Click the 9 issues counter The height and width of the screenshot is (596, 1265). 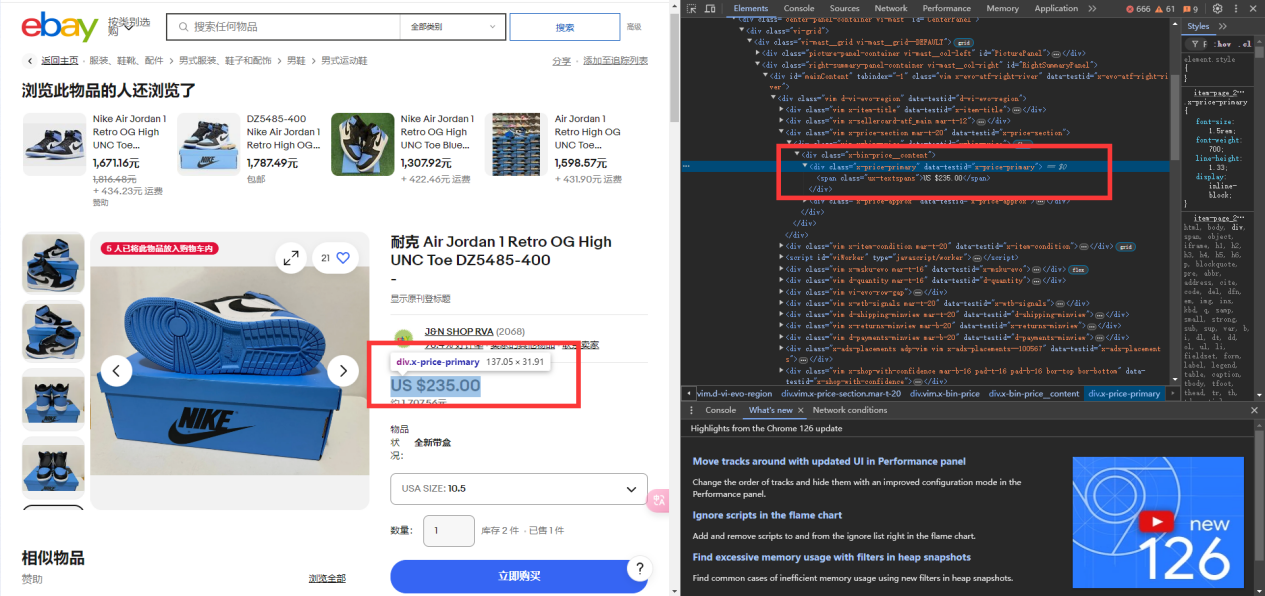[x=1191, y=9]
